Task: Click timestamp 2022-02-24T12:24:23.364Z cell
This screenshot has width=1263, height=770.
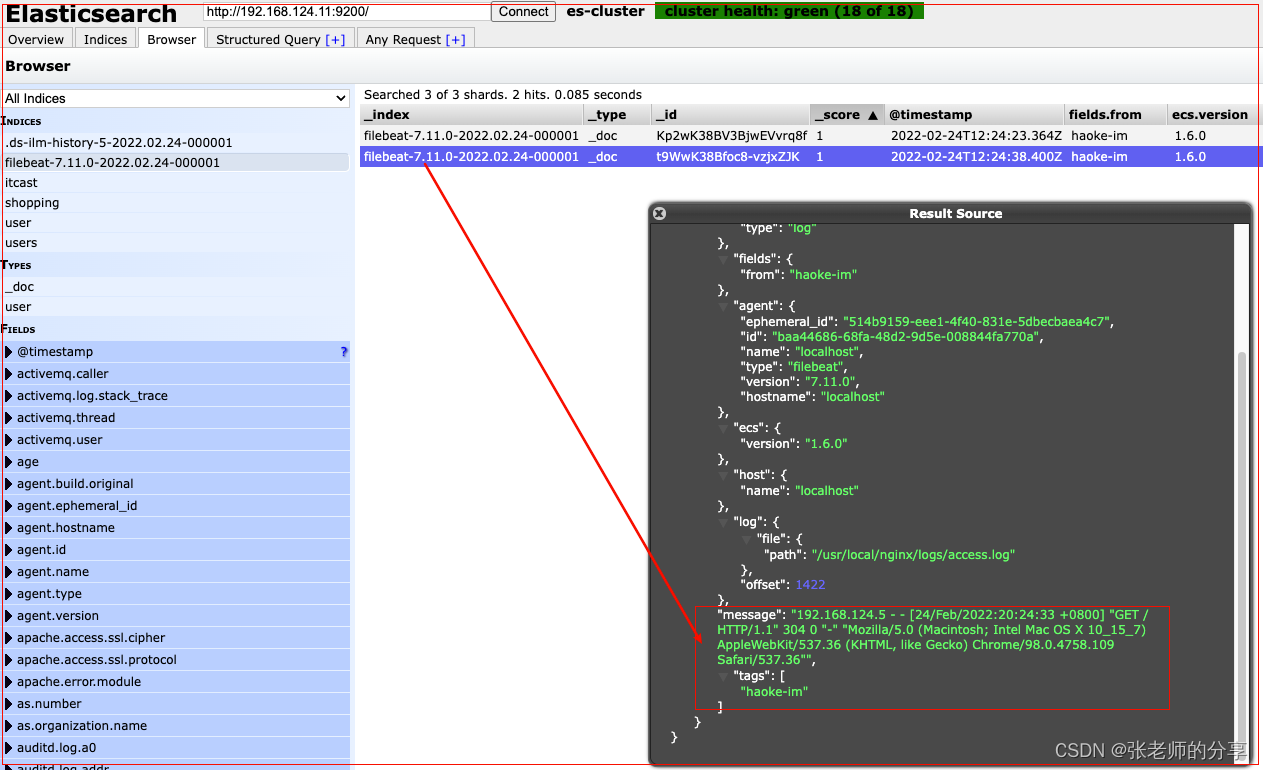Action: (x=976, y=135)
